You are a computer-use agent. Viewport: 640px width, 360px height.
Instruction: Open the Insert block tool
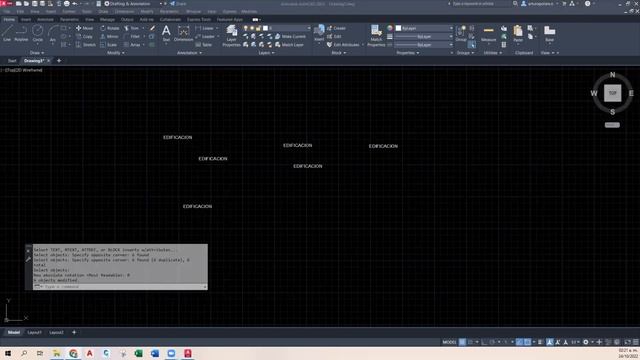click(319, 33)
